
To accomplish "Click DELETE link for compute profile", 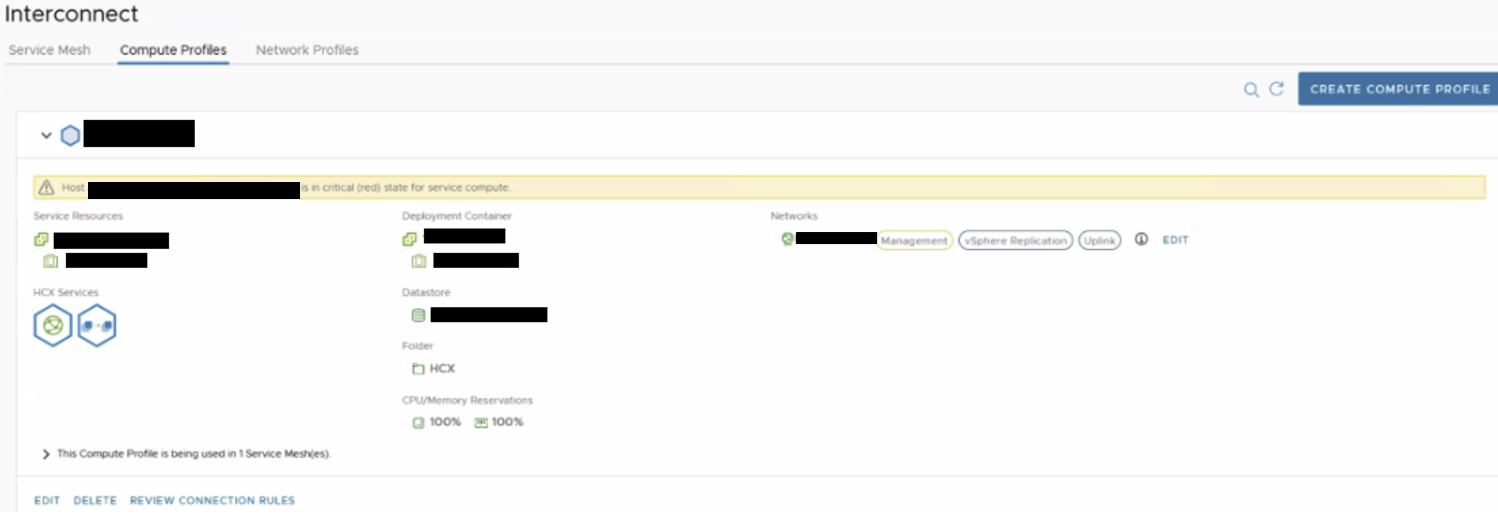I will pos(95,501).
